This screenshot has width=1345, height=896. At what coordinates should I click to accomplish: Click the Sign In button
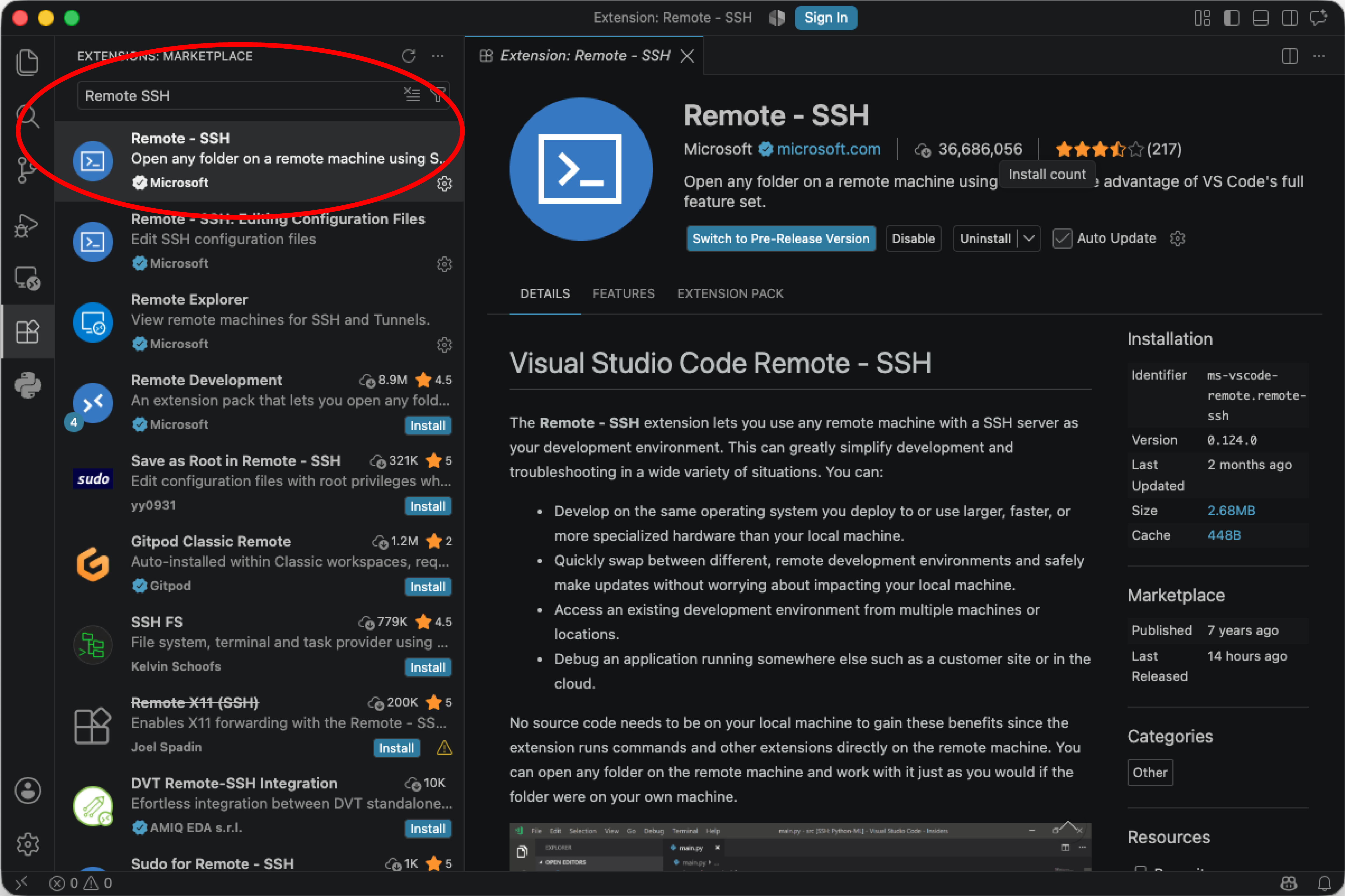[826, 18]
